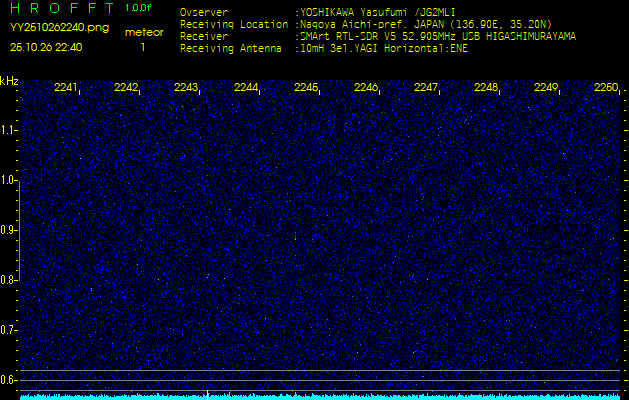This screenshot has height=400, width=629.
Task: Click the cyan signal level strip
Action: coord(320,396)
